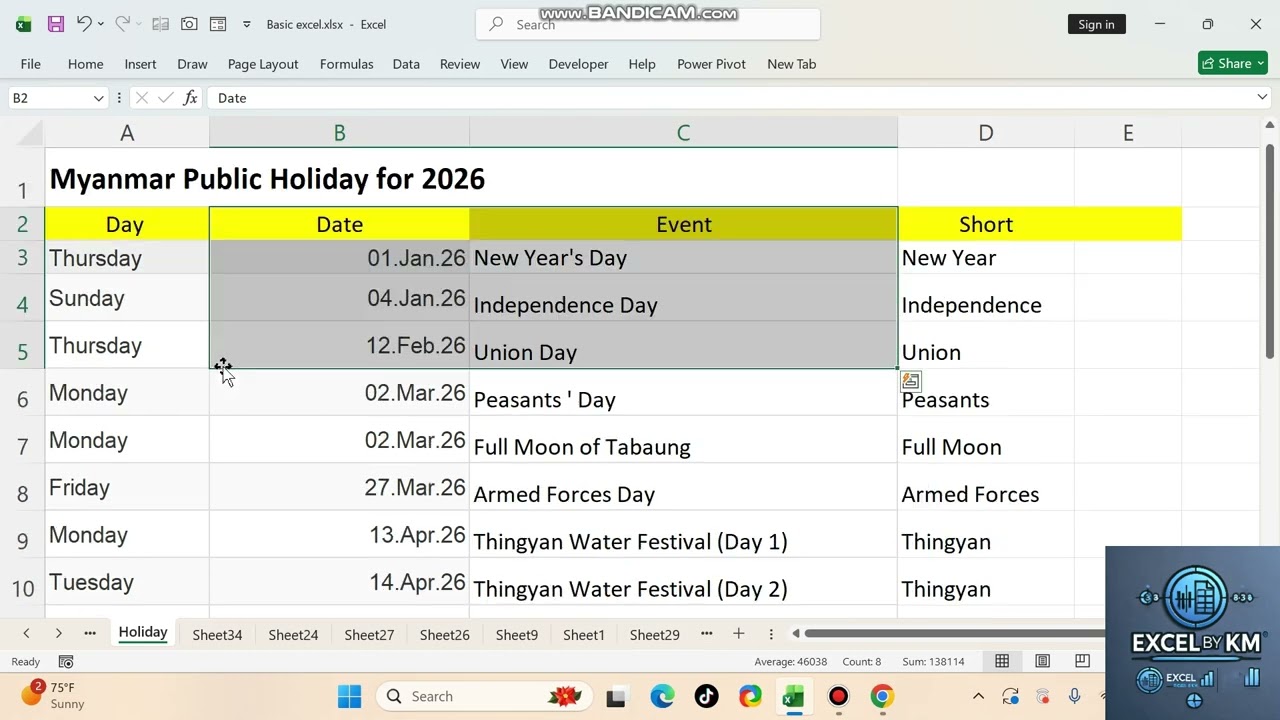1280x720 pixels.
Task: Switch to Sheet24 tab
Action: click(293, 634)
